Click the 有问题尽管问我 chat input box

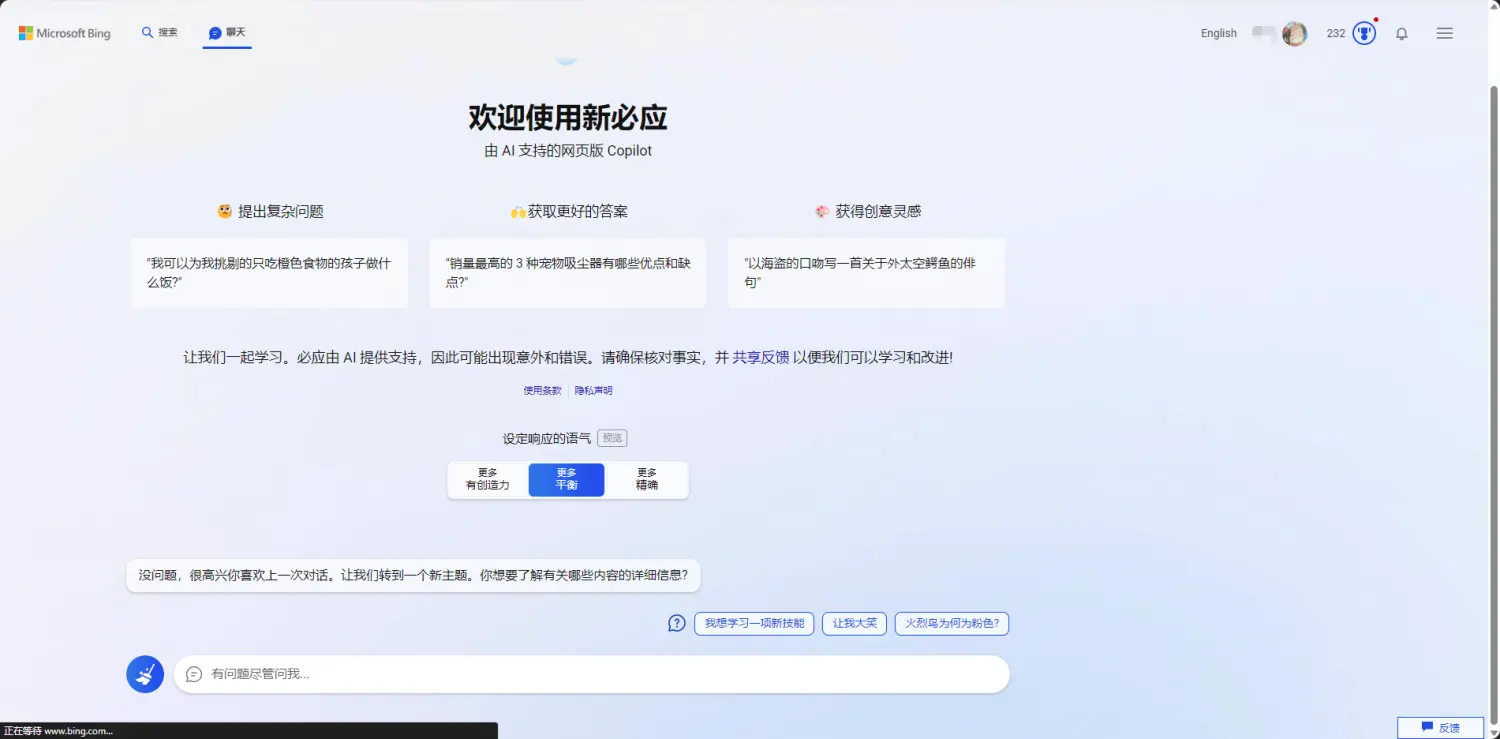600,674
